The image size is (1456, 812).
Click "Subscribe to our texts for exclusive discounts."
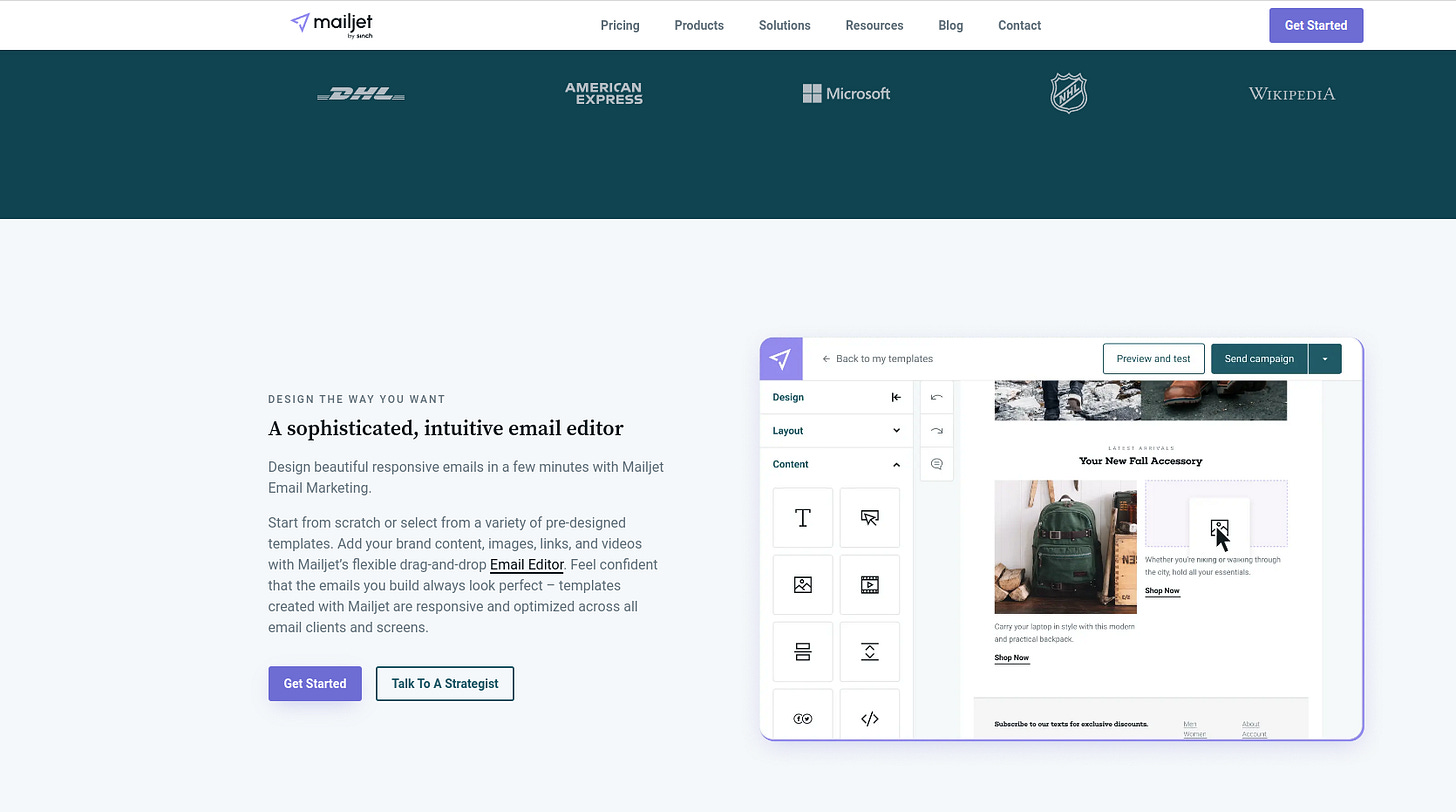click(x=1071, y=724)
